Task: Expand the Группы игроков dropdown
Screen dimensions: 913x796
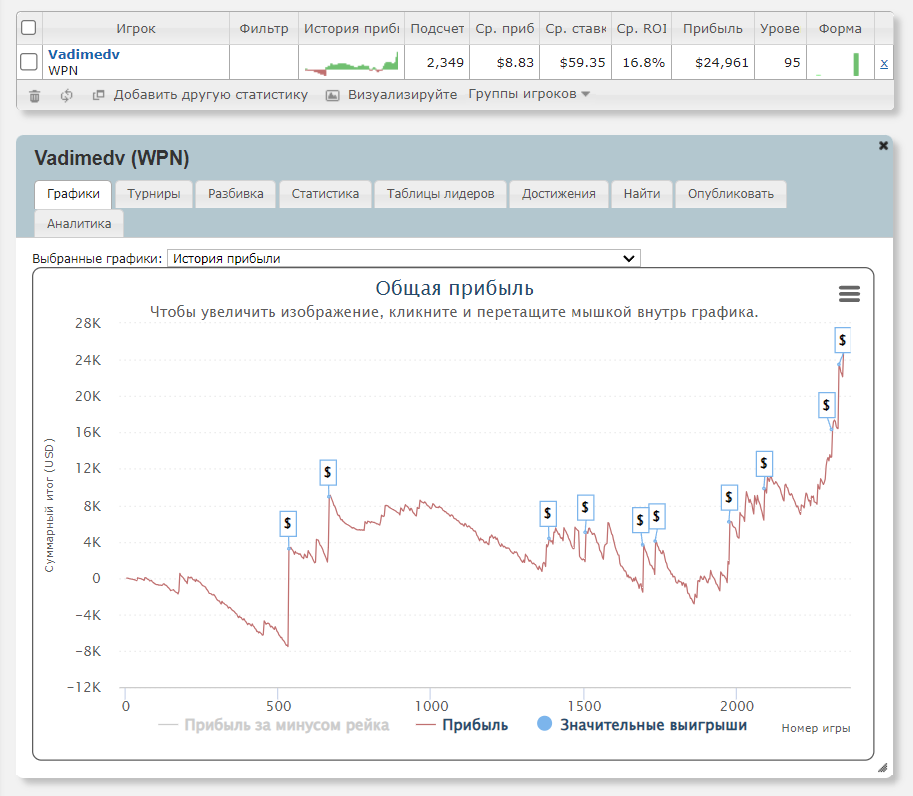Action: click(x=529, y=94)
